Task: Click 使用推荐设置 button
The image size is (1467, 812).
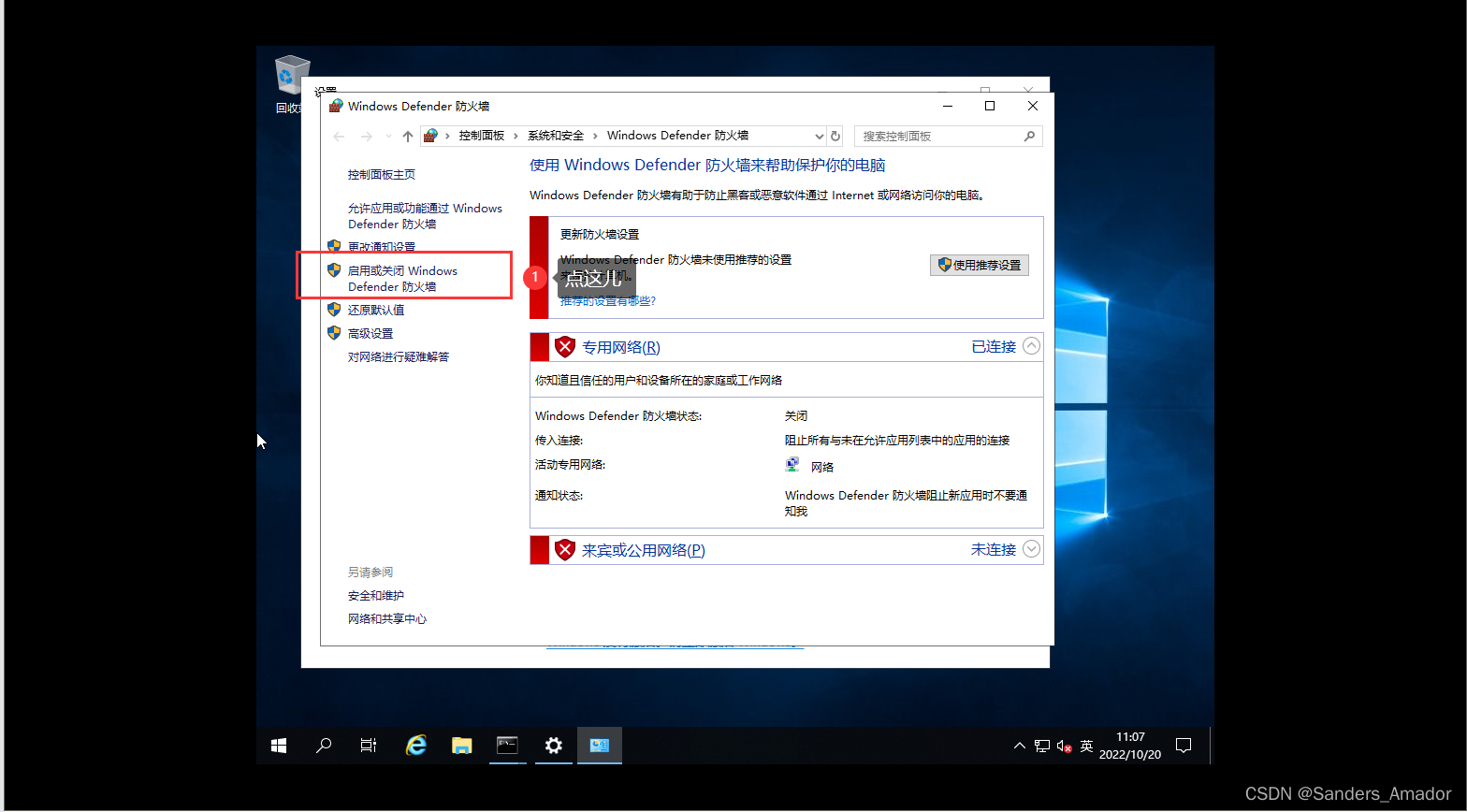Action: 980,265
